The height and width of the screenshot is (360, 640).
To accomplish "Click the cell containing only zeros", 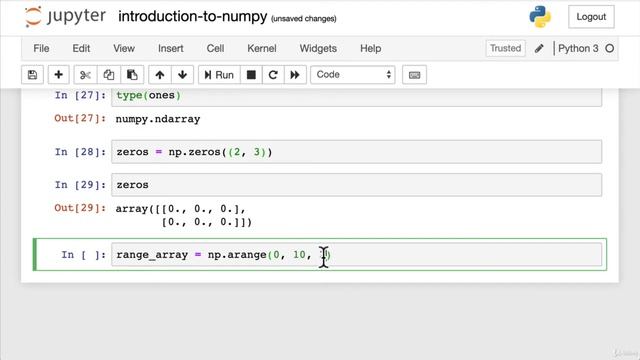I will pyautogui.click(x=356, y=185).
